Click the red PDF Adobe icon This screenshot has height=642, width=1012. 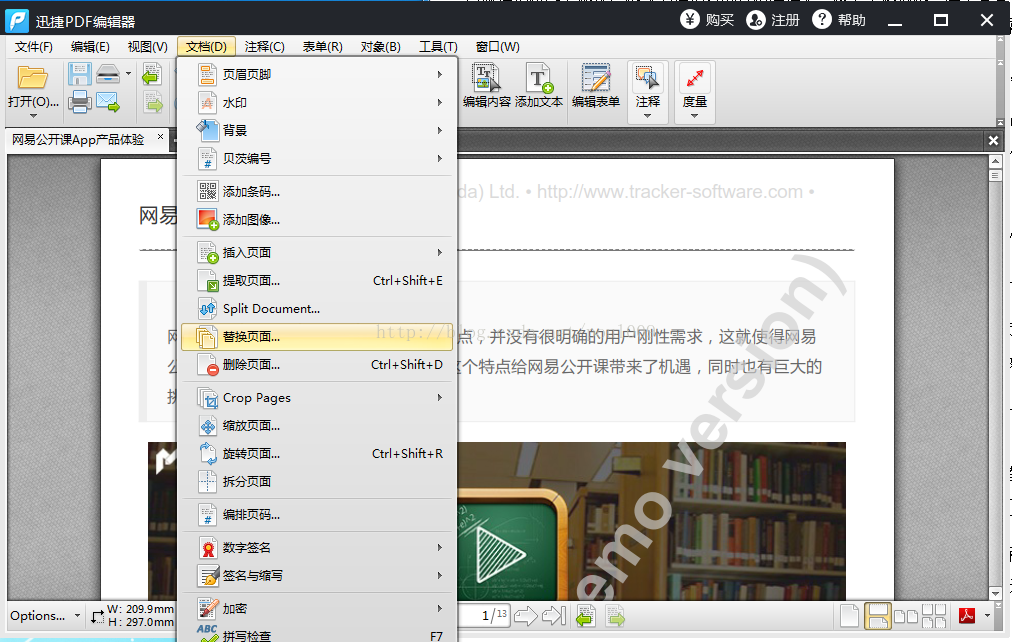[x=967, y=616]
